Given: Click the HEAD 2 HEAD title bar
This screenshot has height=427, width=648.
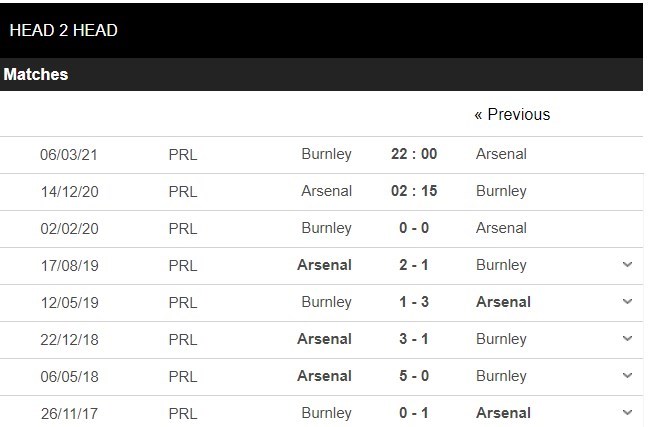Looking at the screenshot, I should 63,30.
